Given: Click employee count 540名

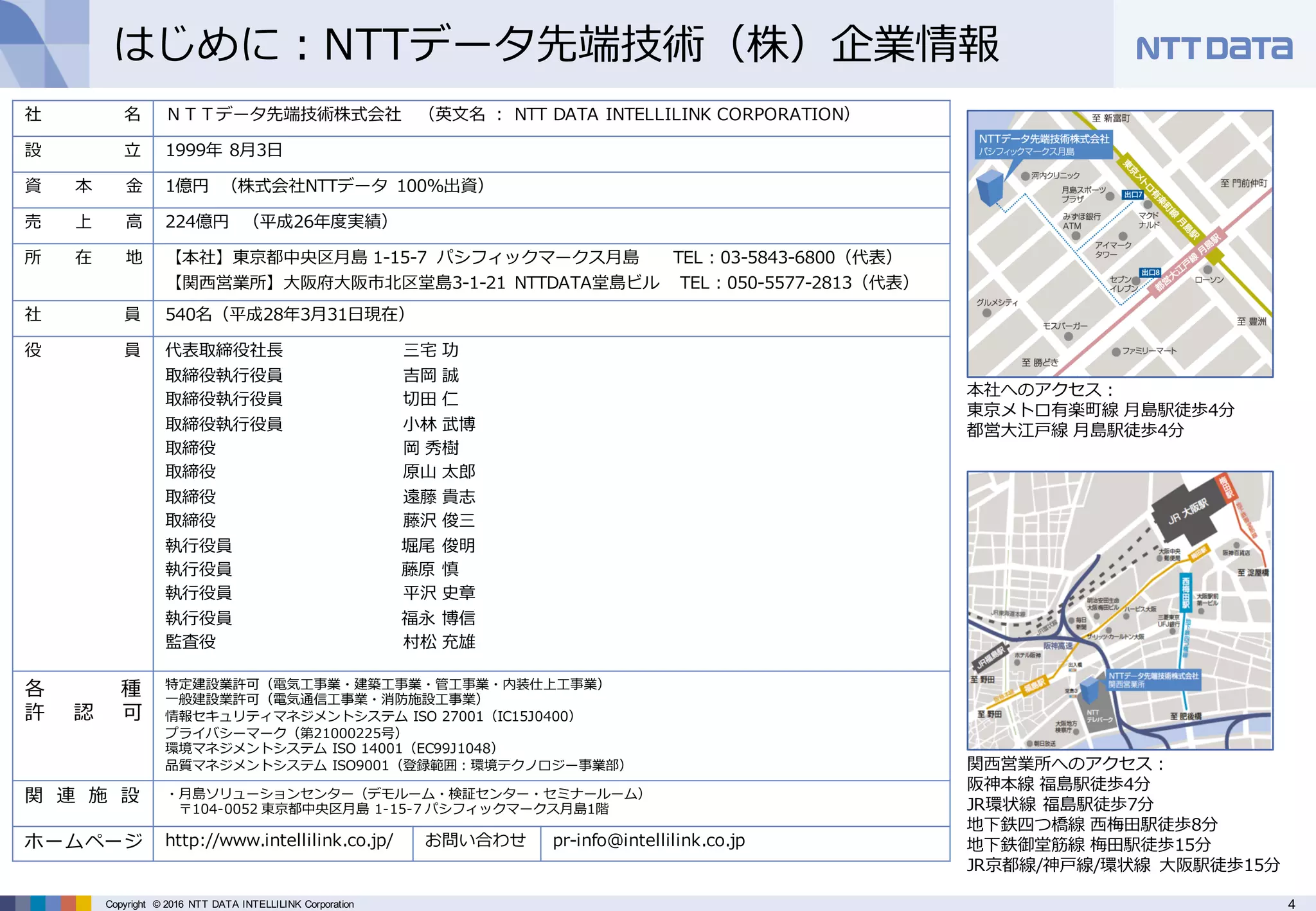Looking at the screenshot, I should pyautogui.click(x=188, y=314).
